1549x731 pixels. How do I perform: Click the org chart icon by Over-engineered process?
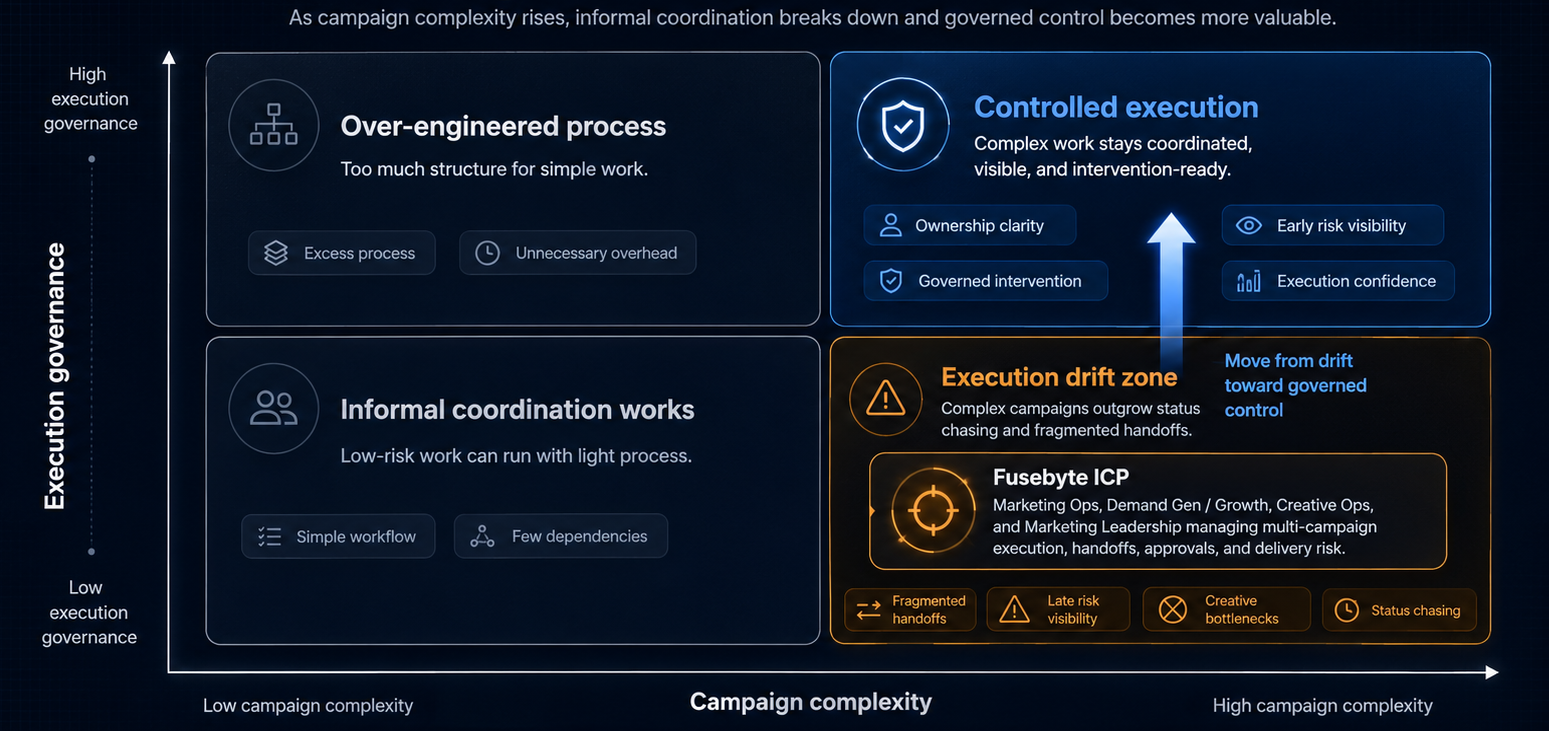coord(273,125)
